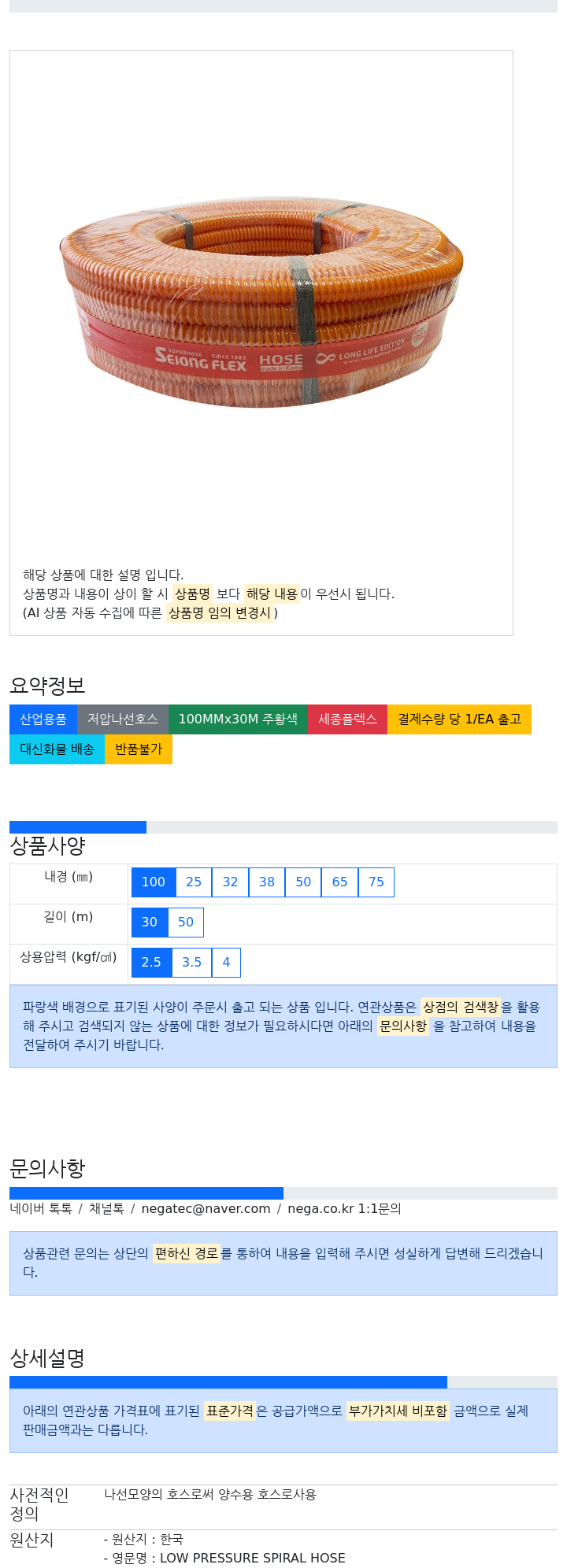Open the orange Sejong Flex hose product image

261,303
